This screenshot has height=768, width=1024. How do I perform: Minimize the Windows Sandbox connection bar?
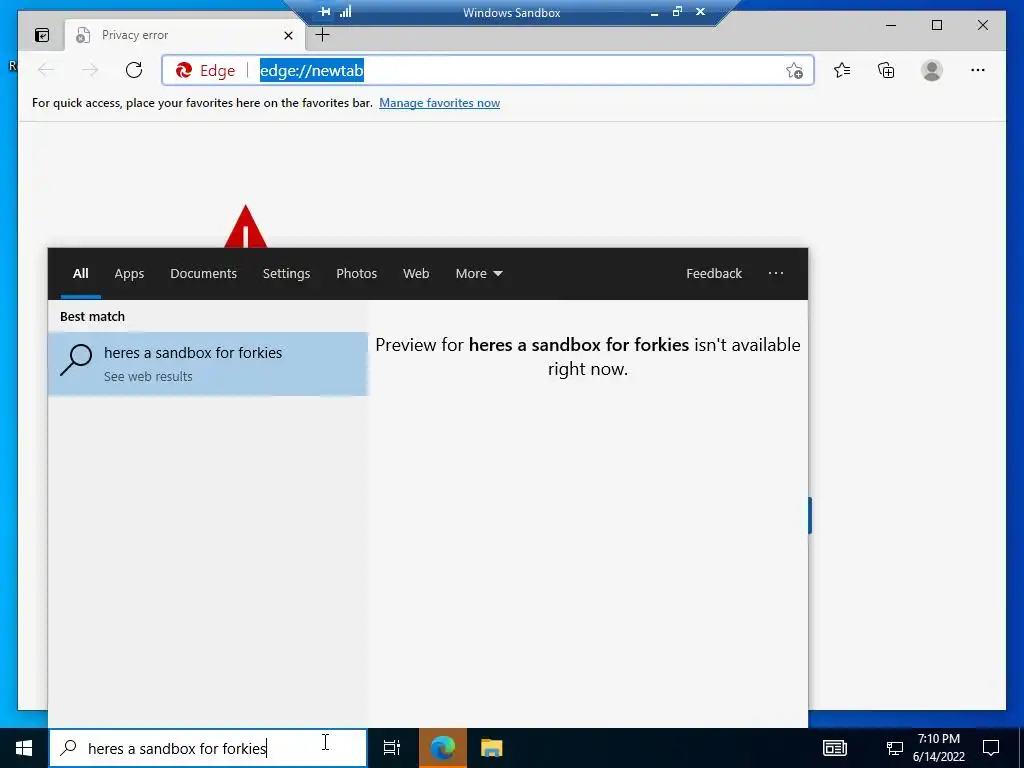pos(655,12)
